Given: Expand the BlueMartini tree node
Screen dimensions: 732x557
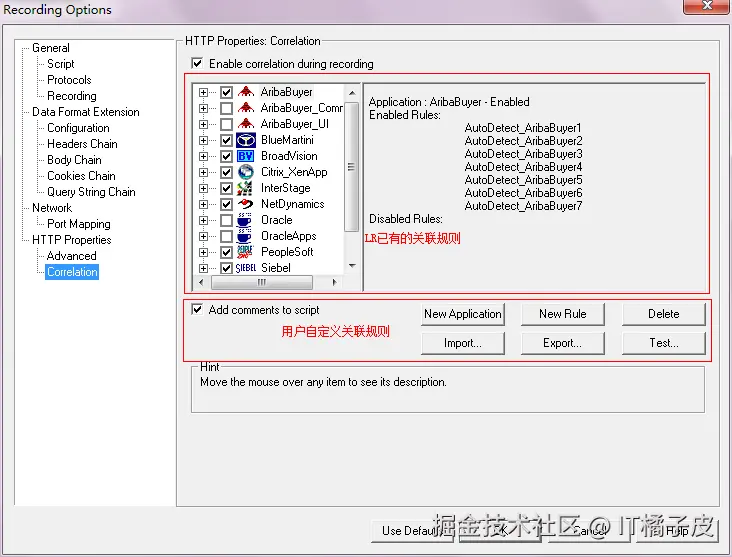Looking at the screenshot, I should pyautogui.click(x=203, y=140).
